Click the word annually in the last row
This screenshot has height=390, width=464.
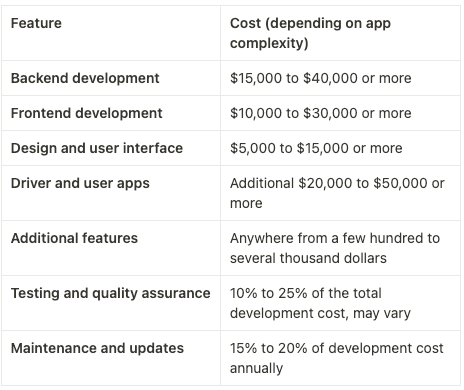(x=256, y=368)
